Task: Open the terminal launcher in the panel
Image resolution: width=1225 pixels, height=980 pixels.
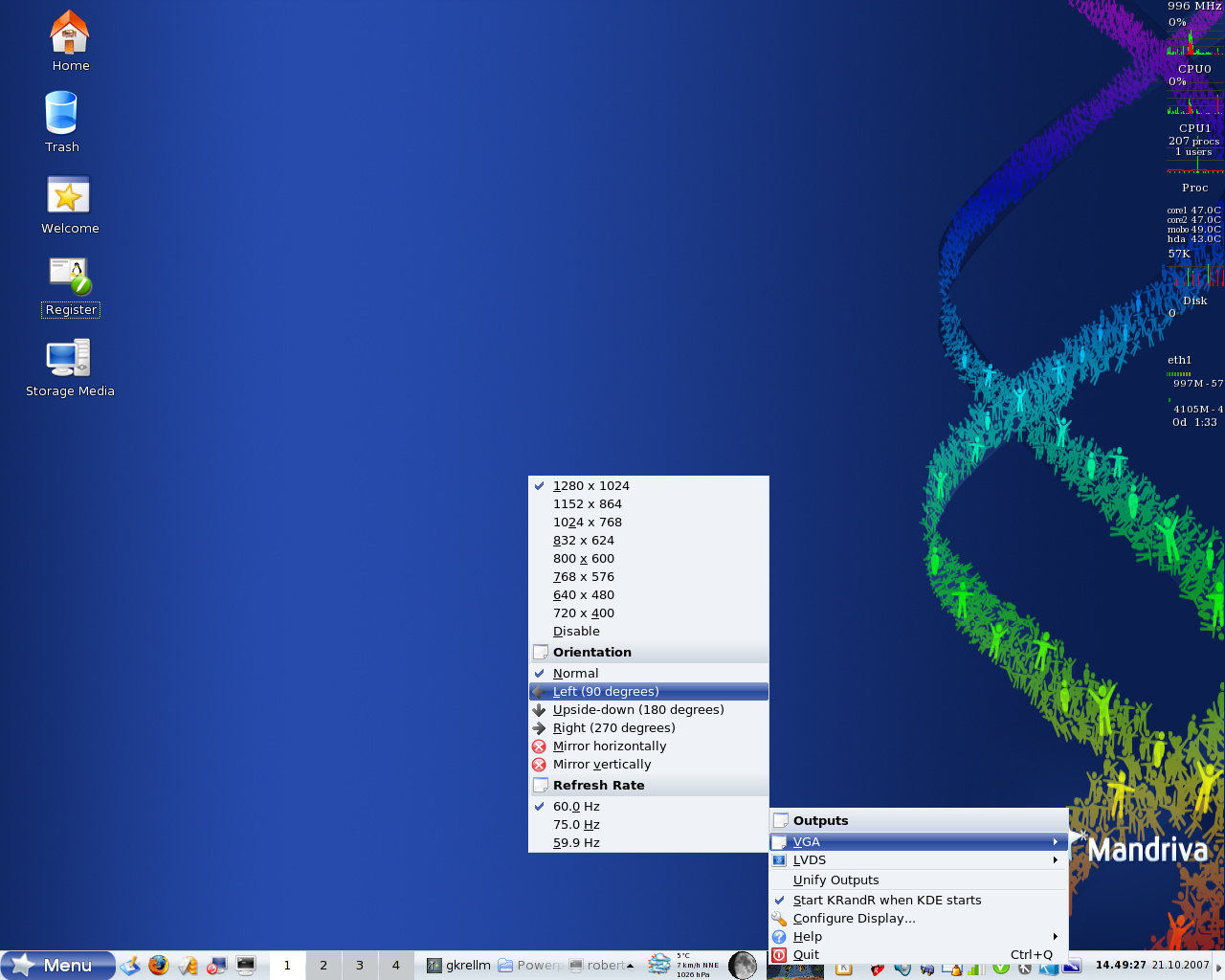Action: tap(246, 965)
